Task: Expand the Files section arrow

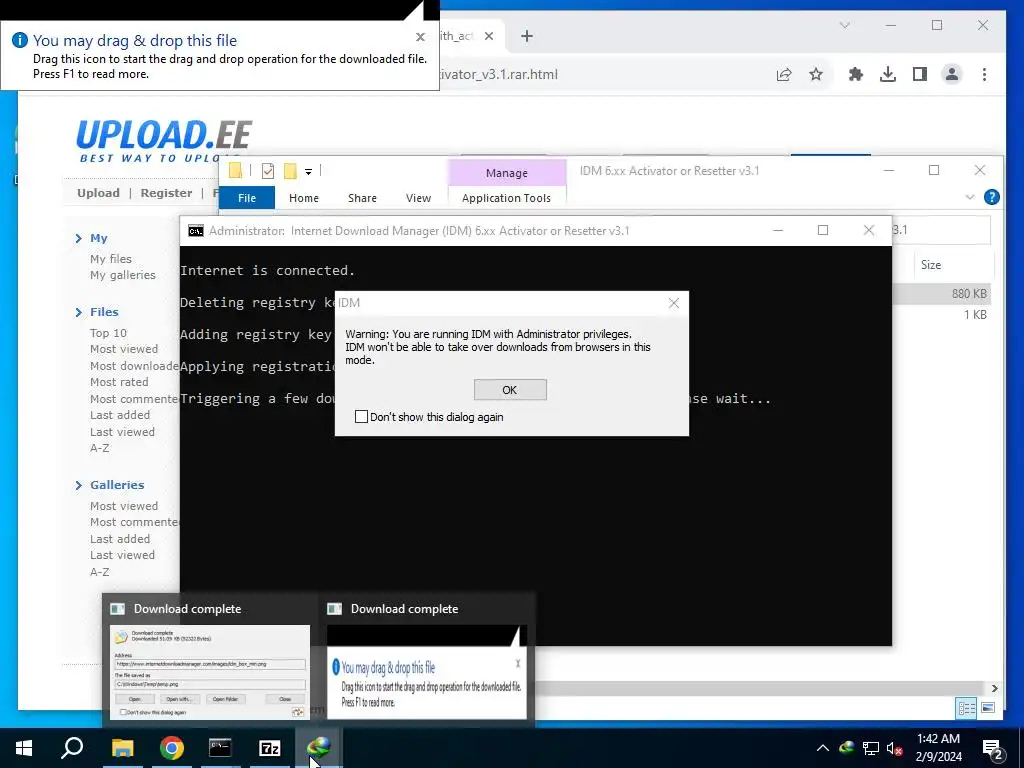Action: pyautogui.click(x=79, y=312)
